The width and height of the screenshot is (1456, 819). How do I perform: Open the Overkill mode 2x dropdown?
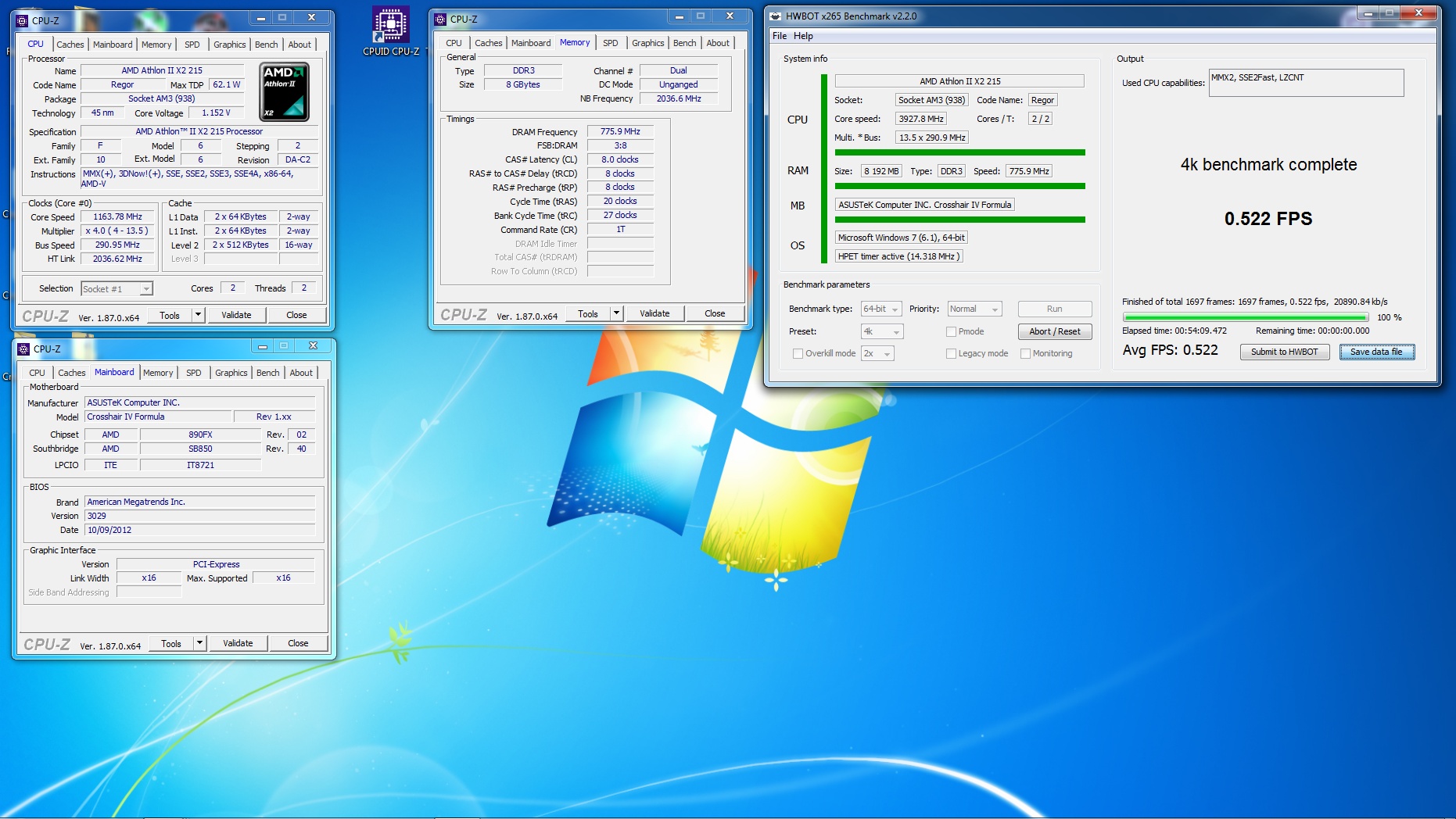[877, 353]
